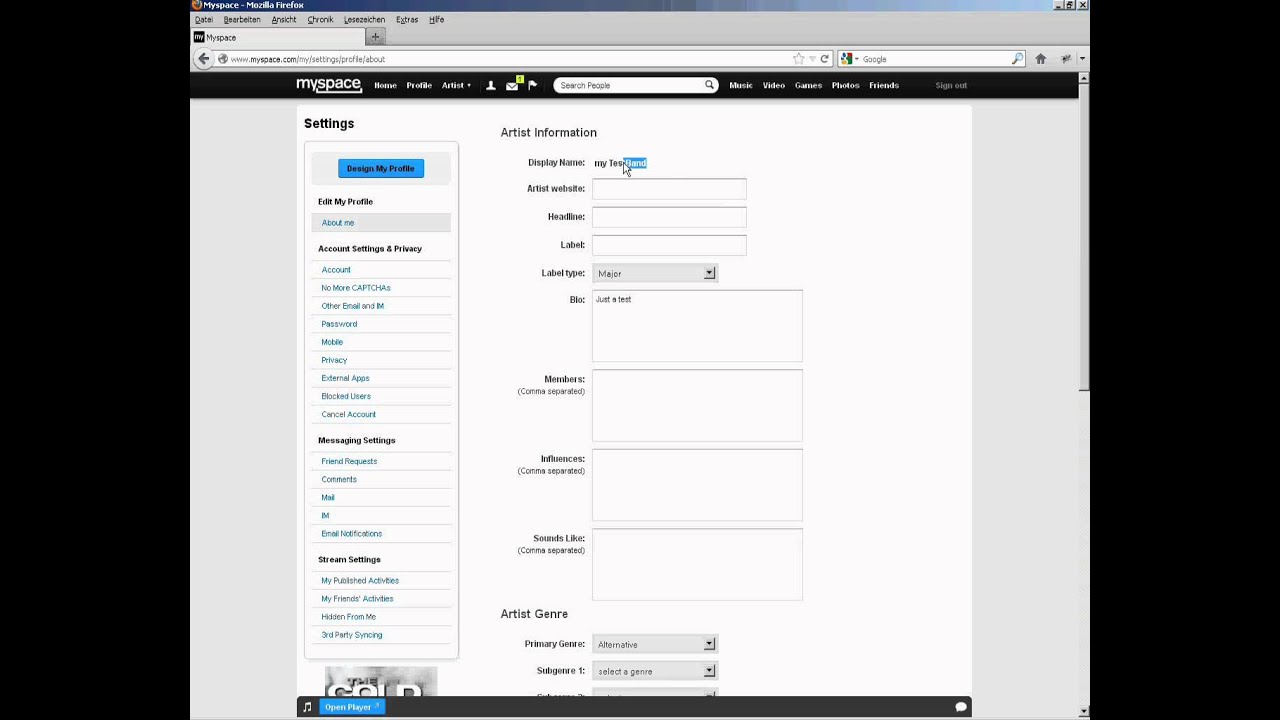Open the Chronik menu
The image size is (1280, 720).
pos(320,19)
